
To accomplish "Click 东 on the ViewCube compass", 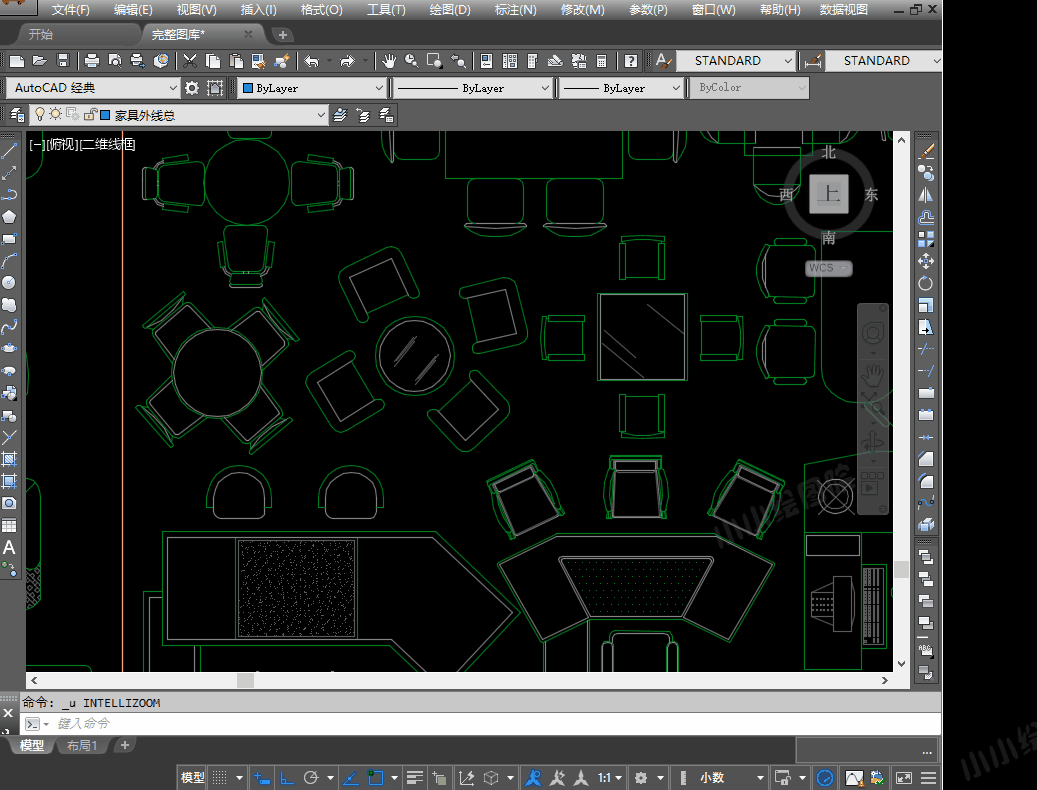I will coord(871,194).
